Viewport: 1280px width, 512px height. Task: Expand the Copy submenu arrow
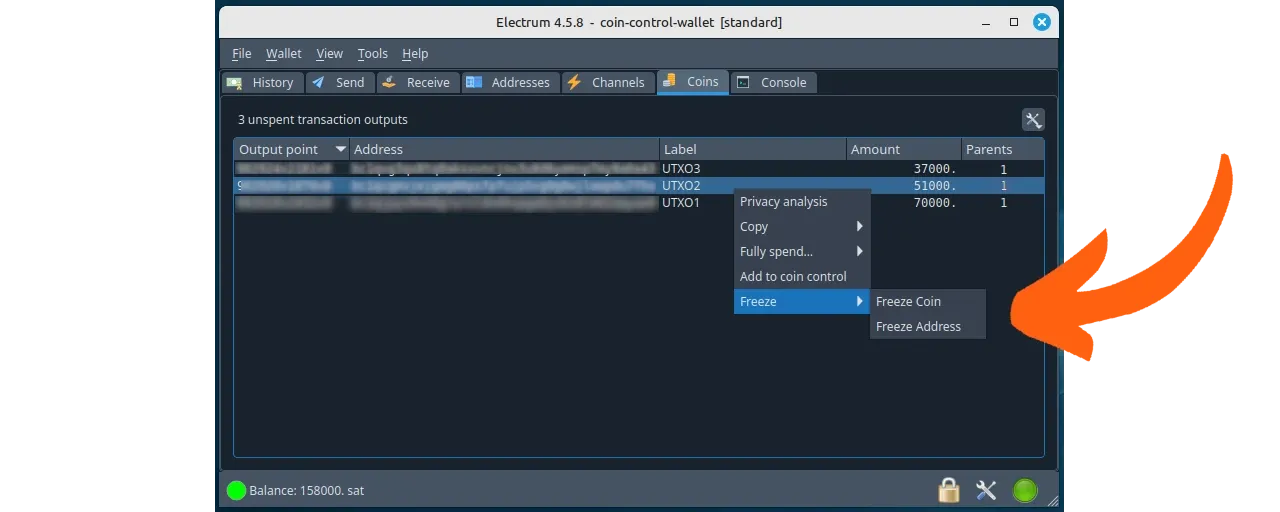pyautogui.click(x=859, y=227)
